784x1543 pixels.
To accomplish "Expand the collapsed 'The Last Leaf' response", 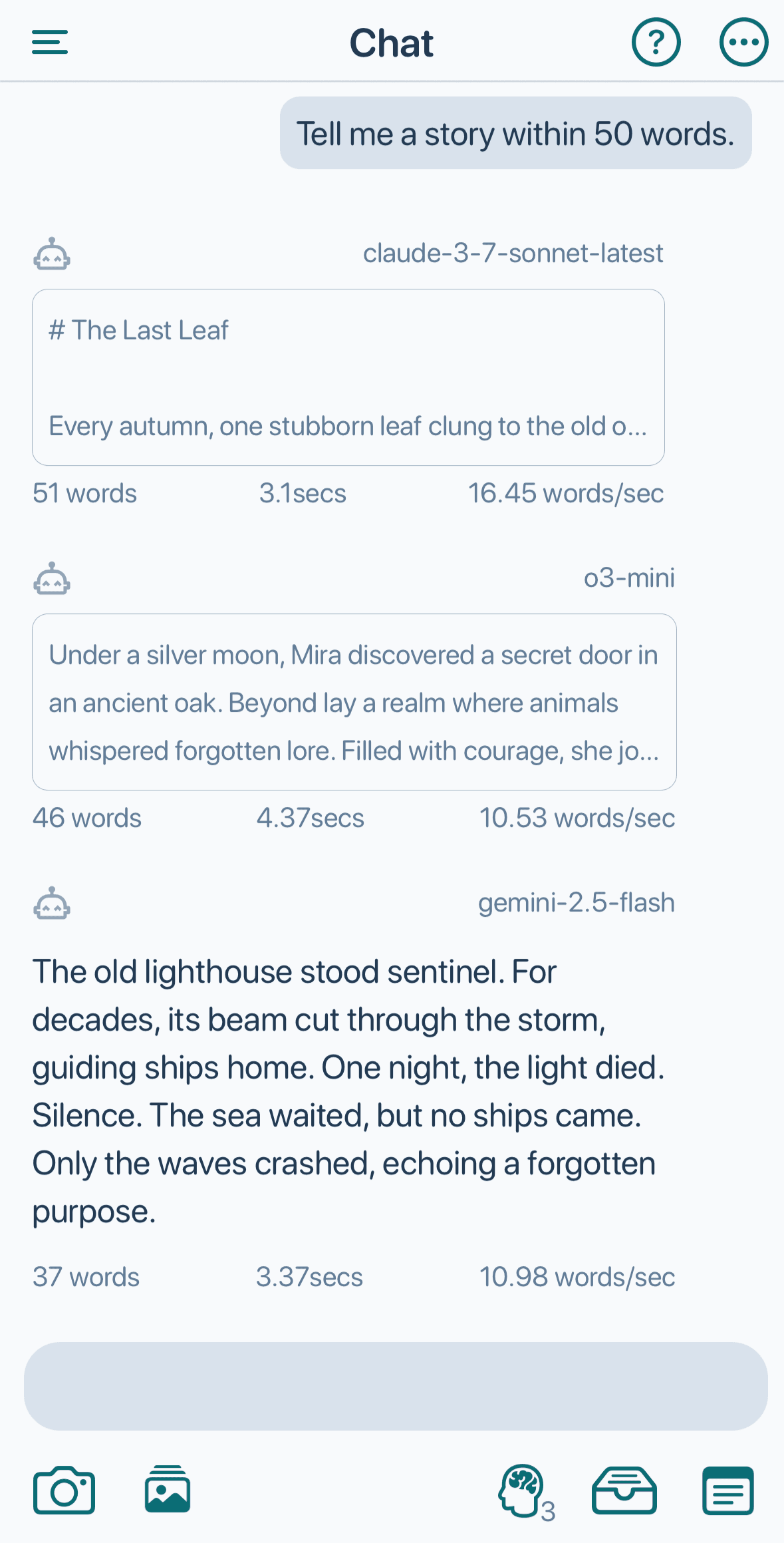I will [348, 377].
